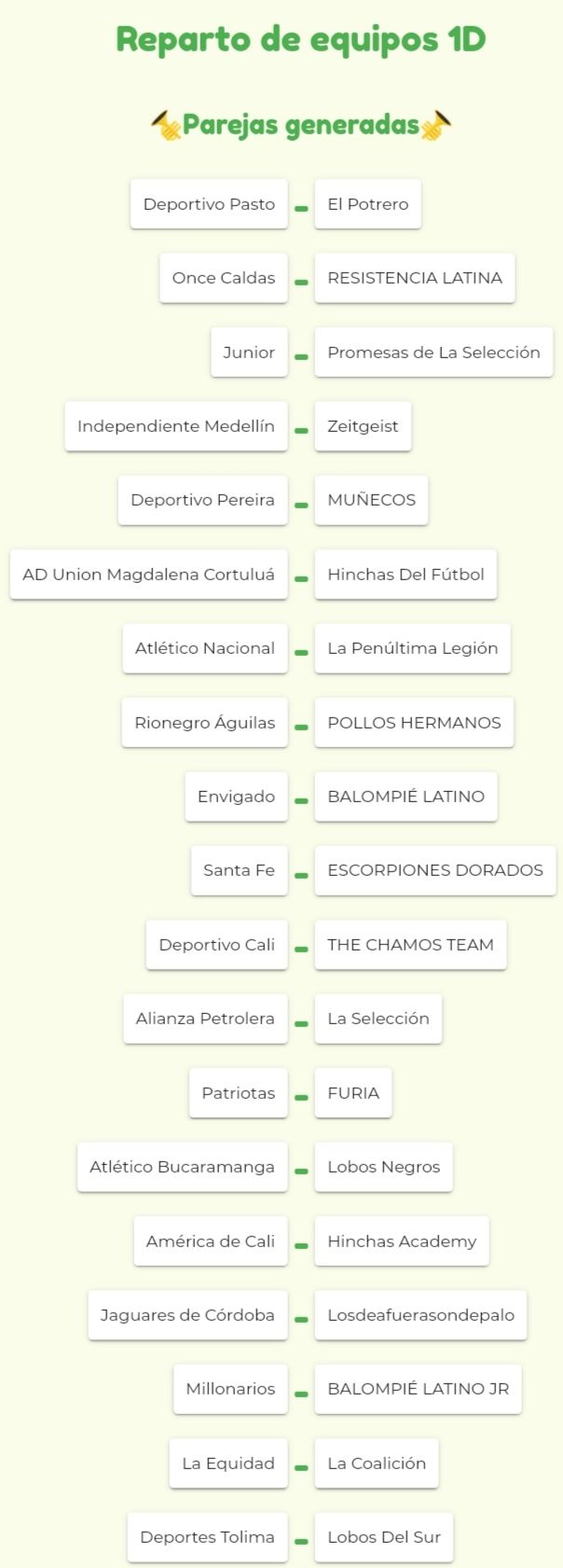Viewport: 563px width, 1568px height.
Task: Select the RESISTENCIA LATINA chip
Action: 415,278
